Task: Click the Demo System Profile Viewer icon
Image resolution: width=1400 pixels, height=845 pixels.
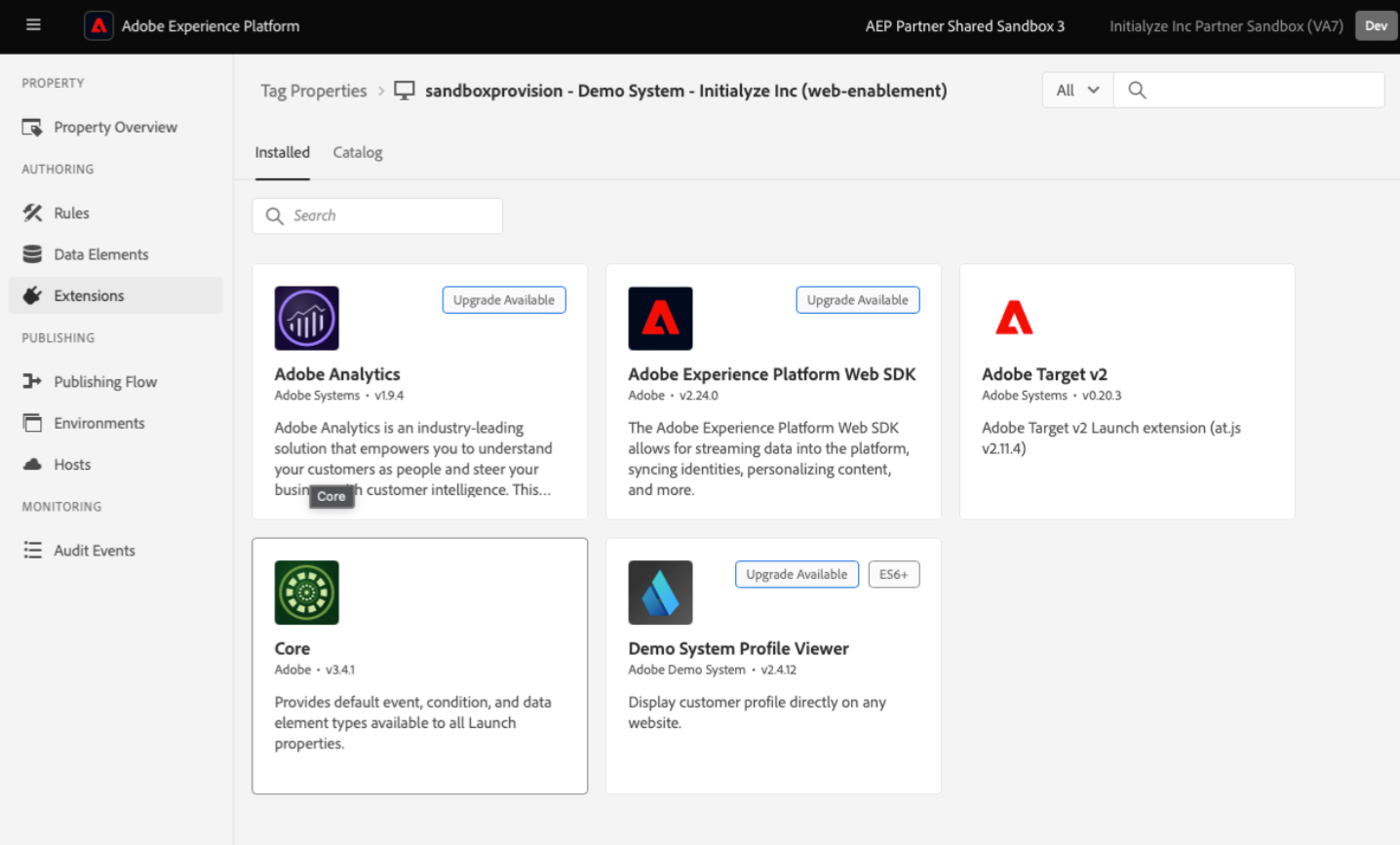Action: 660,593
